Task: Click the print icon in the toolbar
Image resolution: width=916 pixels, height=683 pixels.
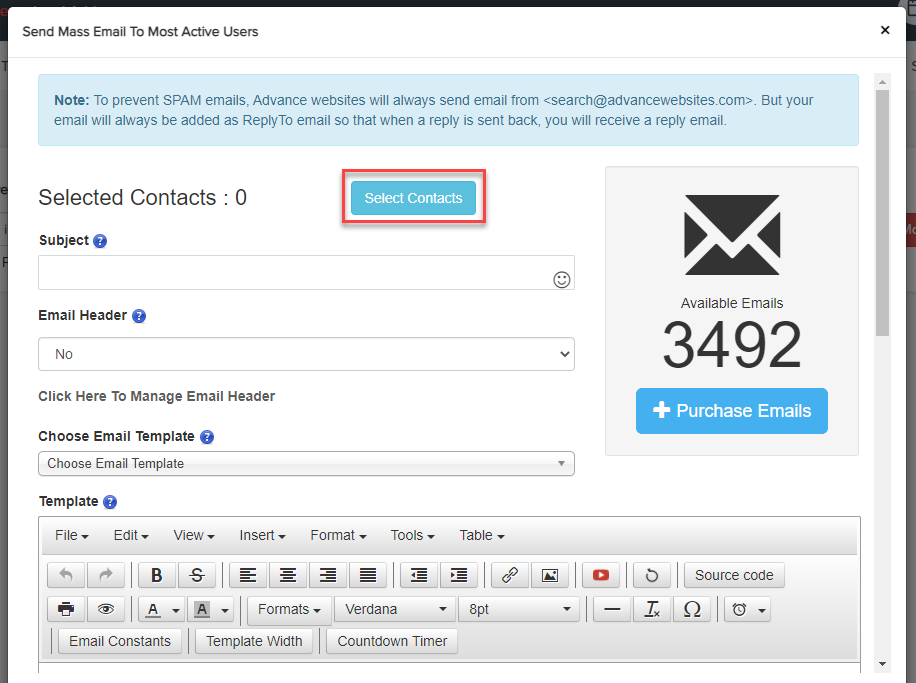Action: click(x=66, y=609)
